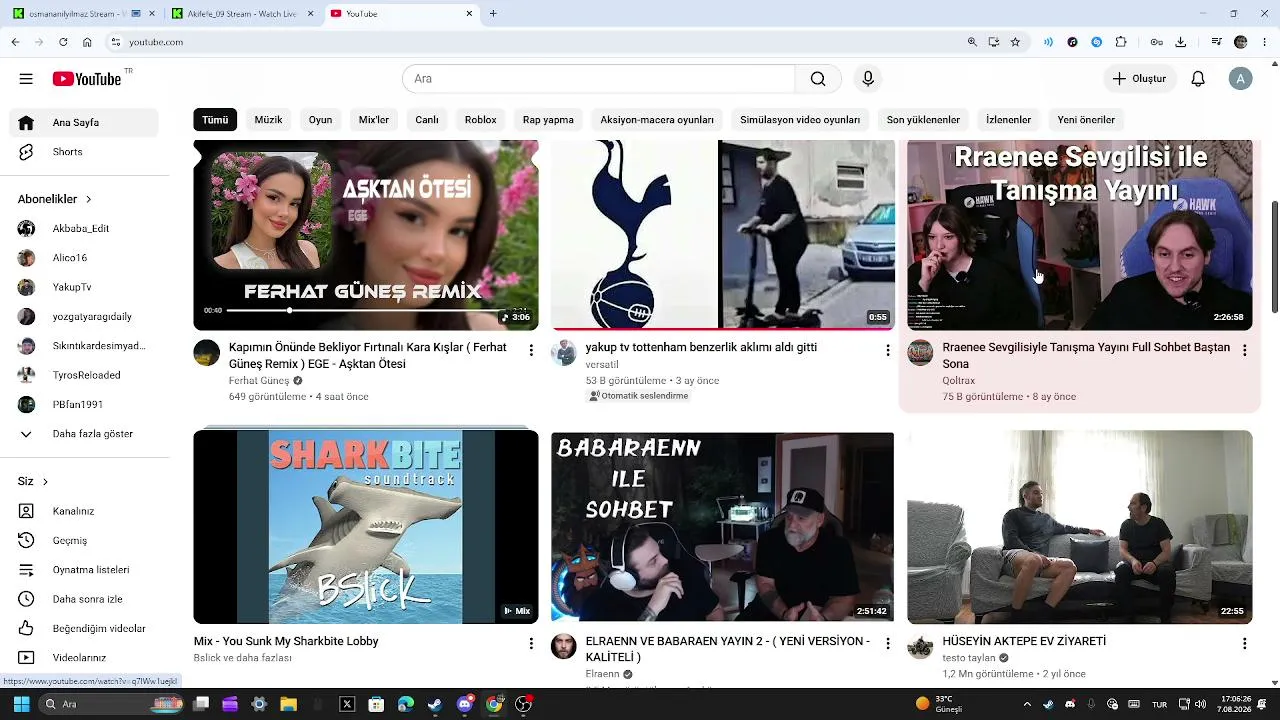The width and height of the screenshot is (1280, 720).
Task: Click the testo taylan channel avatar
Action: coord(920,646)
